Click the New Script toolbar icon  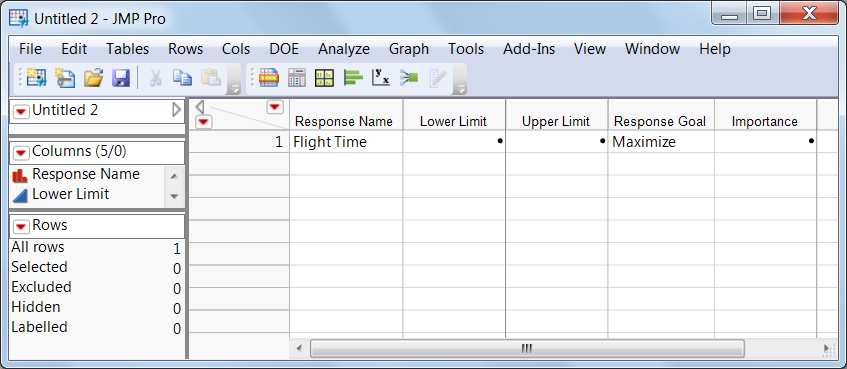click(x=65, y=79)
